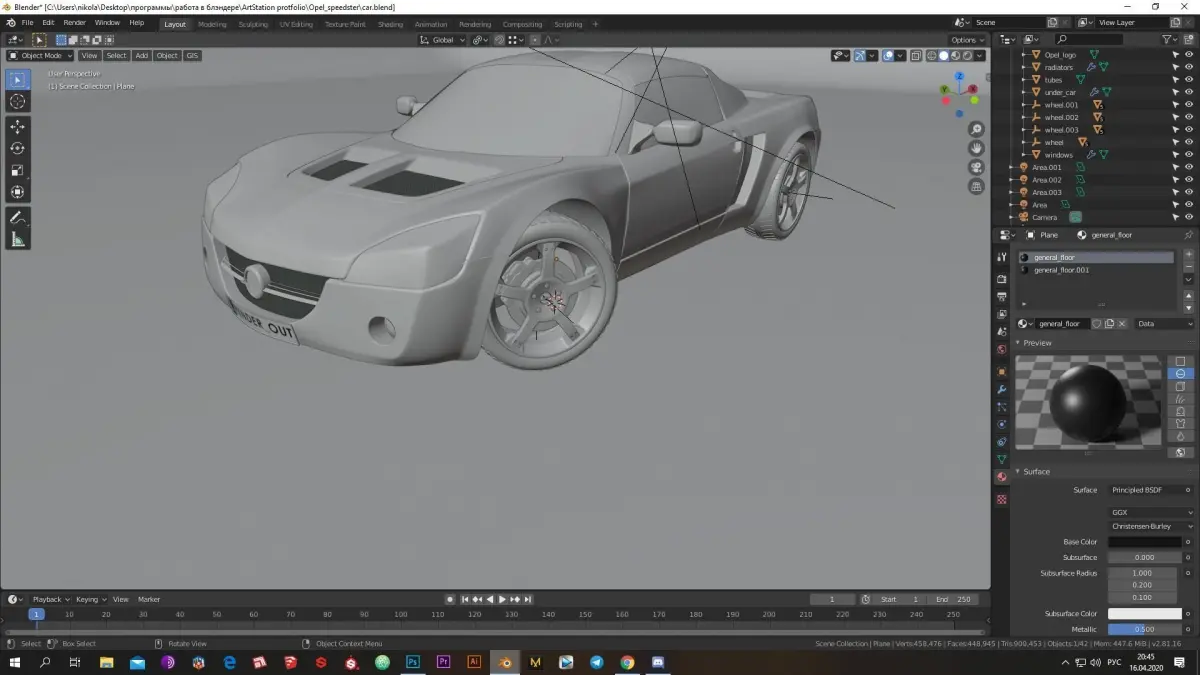Select the Select Box tool
This screenshot has width=1200, height=675.
17,80
